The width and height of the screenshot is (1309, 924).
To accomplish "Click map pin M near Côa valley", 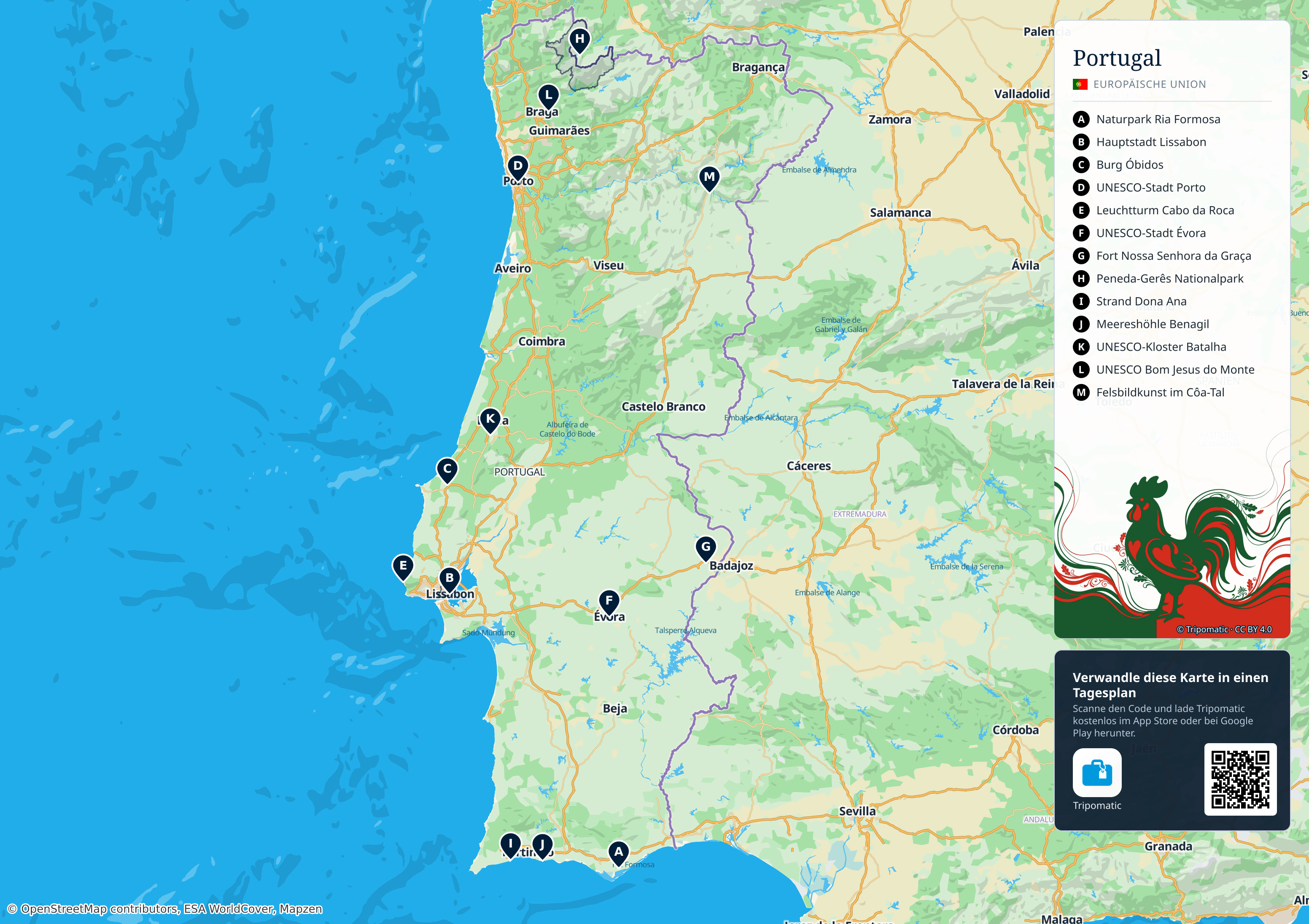I will pyautogui.click(x=709, y=178).
